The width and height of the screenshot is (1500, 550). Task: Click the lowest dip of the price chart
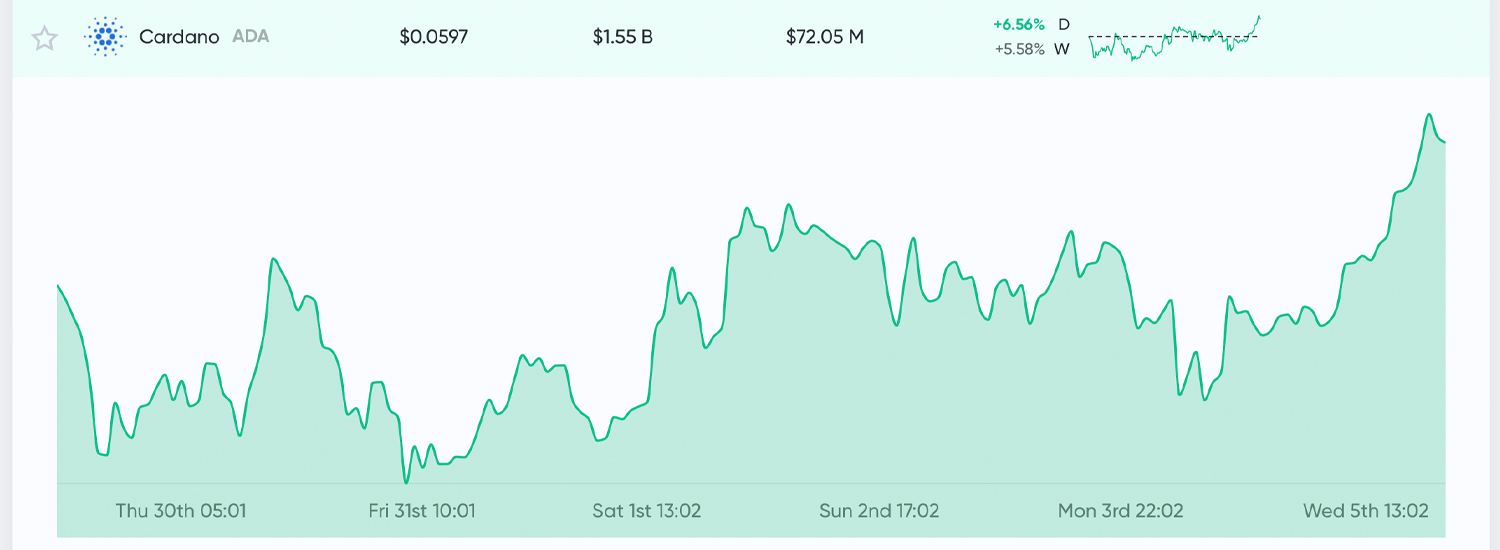(x=405, y=482)
